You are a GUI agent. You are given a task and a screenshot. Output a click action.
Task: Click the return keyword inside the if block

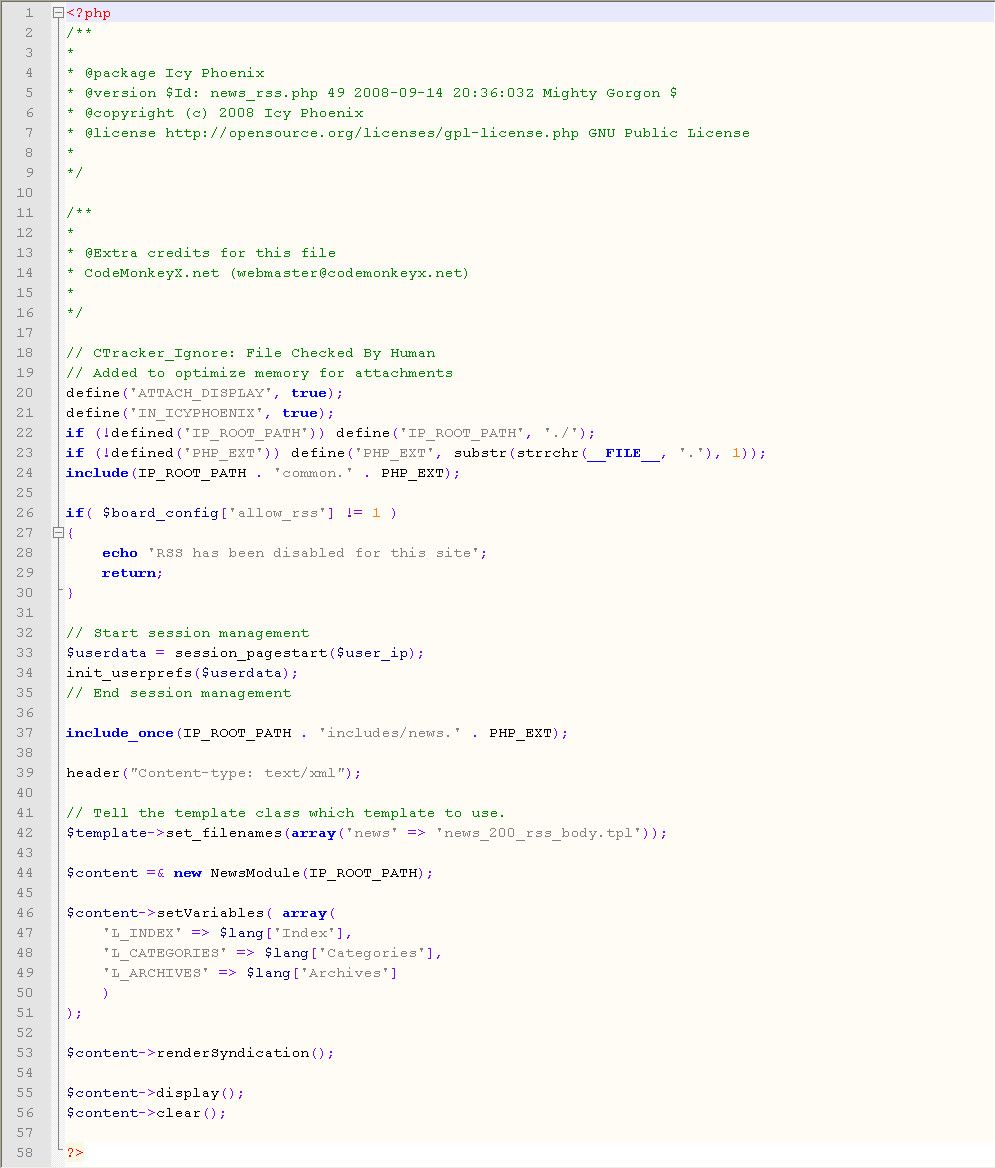tap(129, 573)
